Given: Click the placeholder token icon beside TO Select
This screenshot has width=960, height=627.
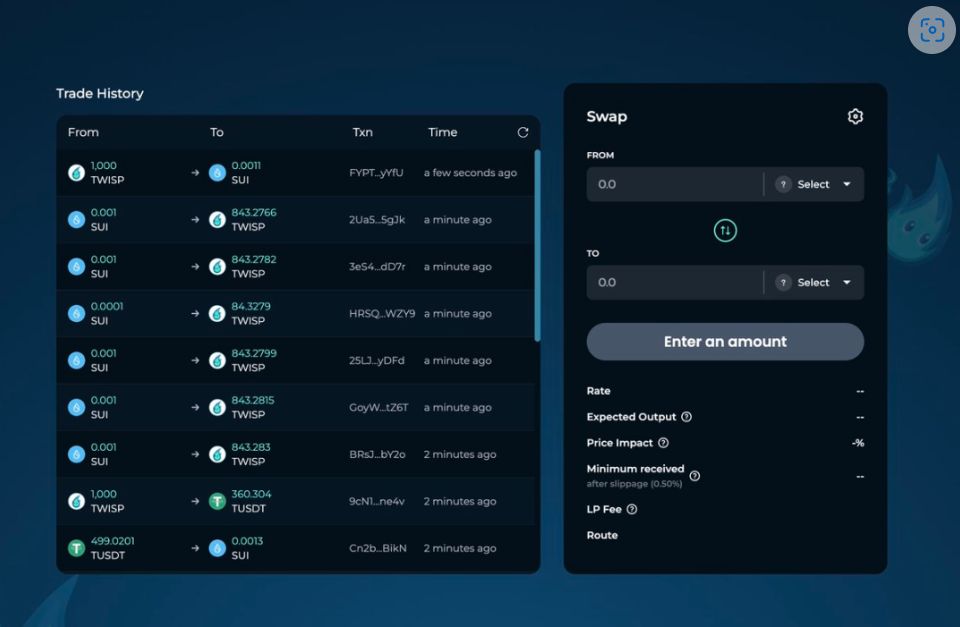Looking at the screenshot, I should click(783, 282).
